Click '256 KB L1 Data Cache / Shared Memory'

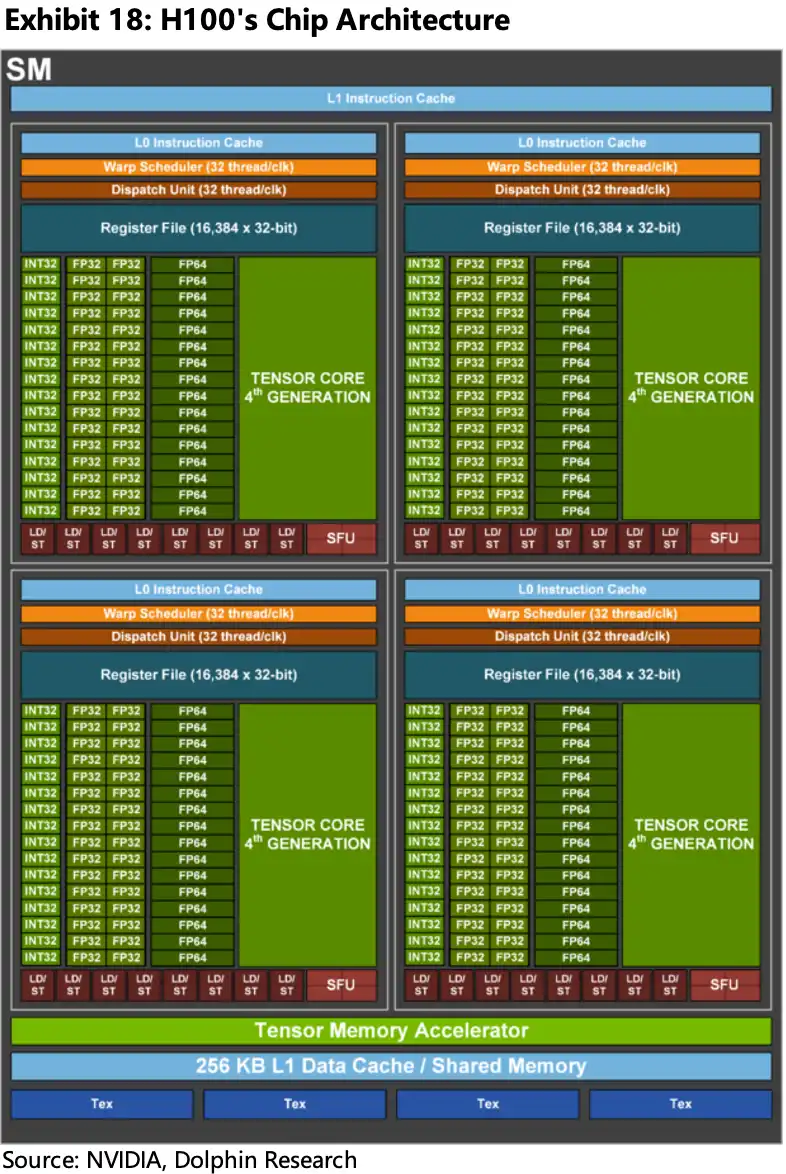click(391, 1066)
